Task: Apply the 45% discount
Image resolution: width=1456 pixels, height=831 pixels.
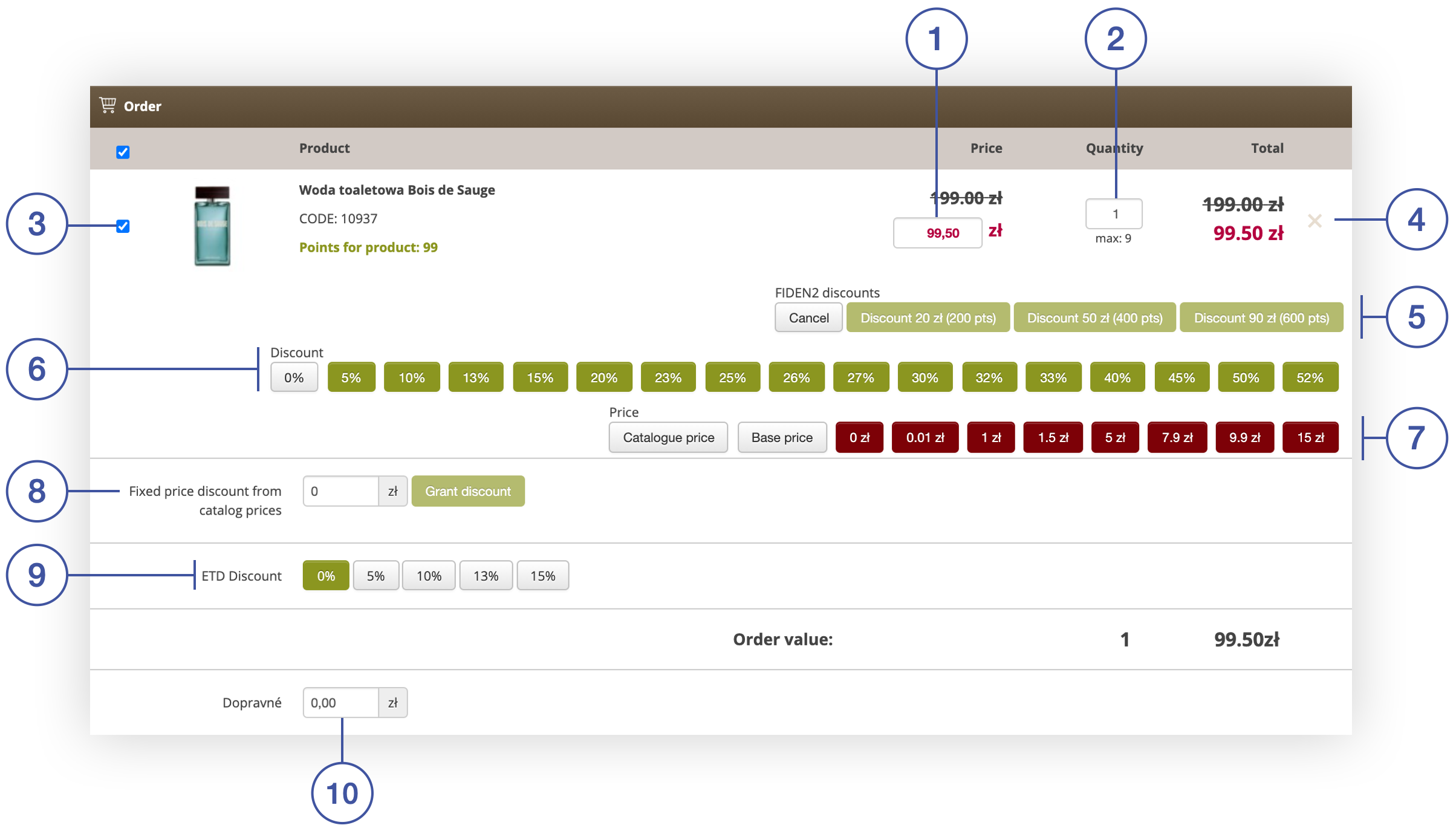Action: tap(1181, 377)
